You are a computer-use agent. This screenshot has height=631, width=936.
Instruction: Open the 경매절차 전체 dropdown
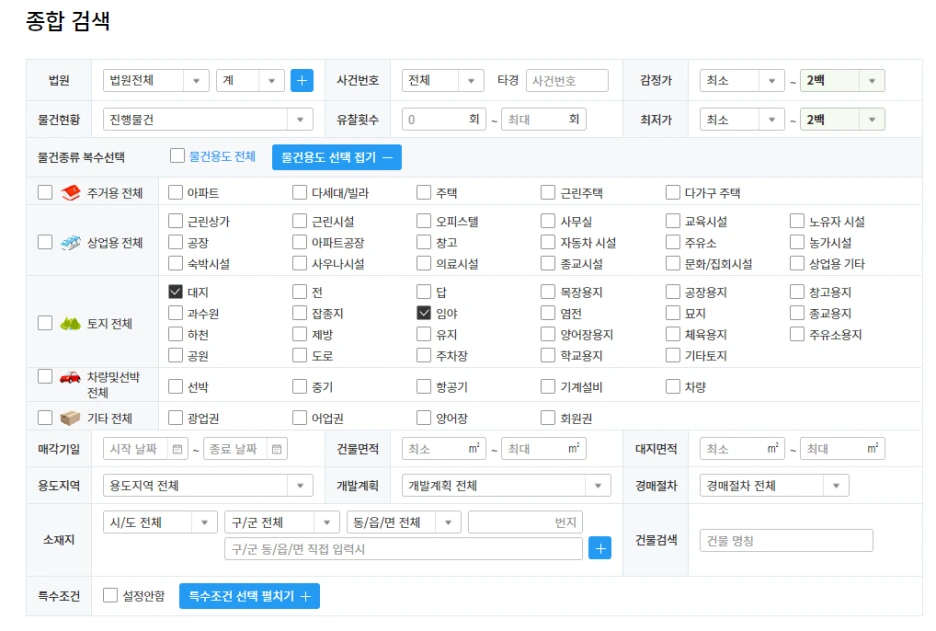pyautogui.click(x=777, y=486)
